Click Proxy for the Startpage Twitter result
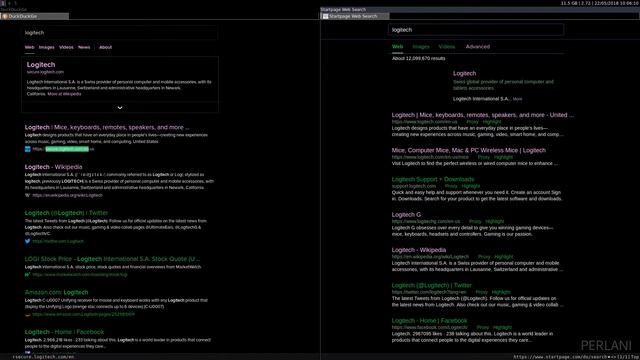Viewport: 640px width, 360px height. pos(482,292)
